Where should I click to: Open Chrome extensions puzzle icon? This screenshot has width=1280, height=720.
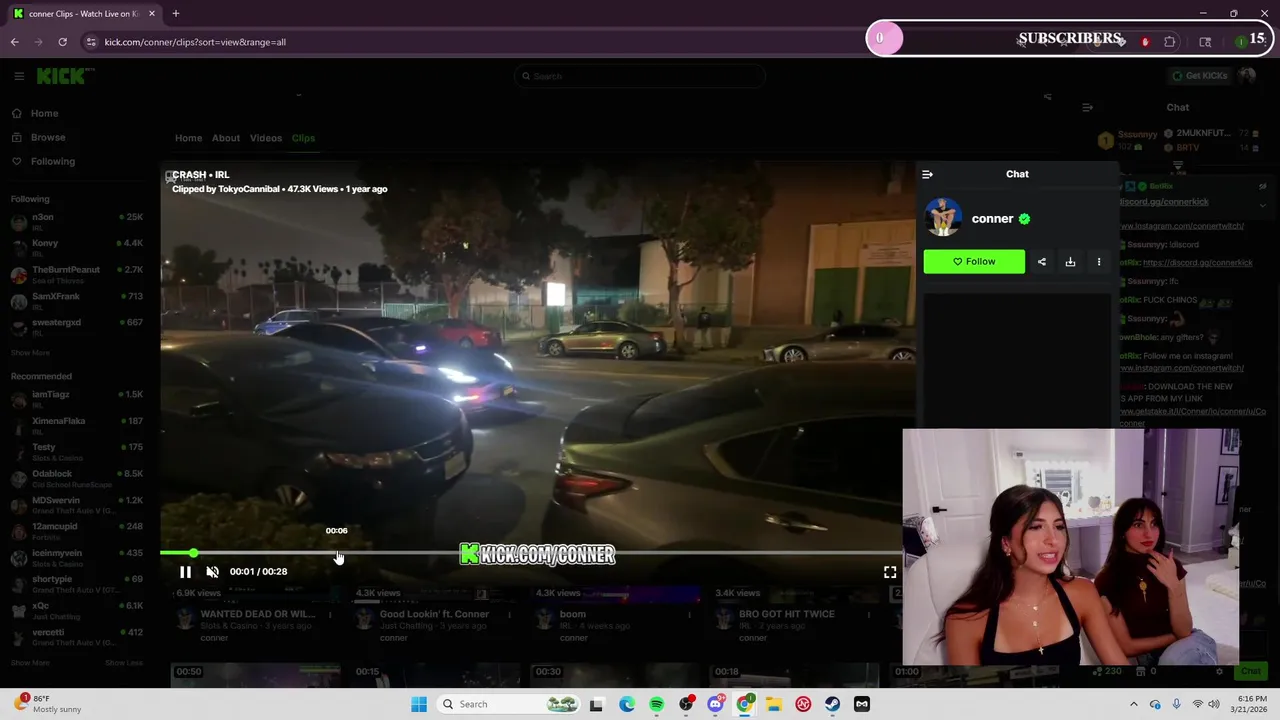coord(1170,42)
